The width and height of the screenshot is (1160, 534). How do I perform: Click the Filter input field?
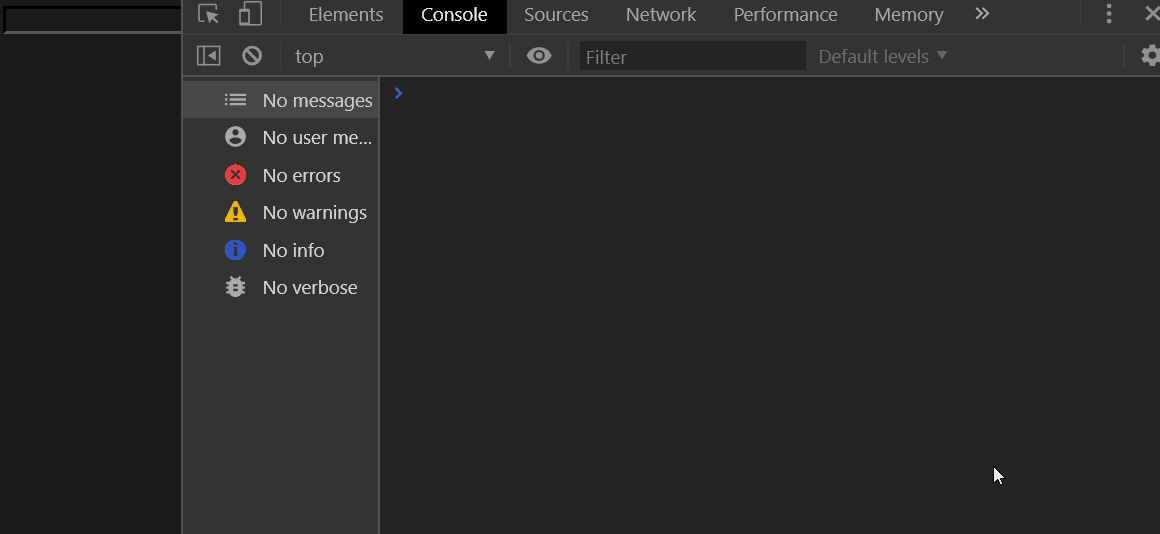(x=692, y=56)
